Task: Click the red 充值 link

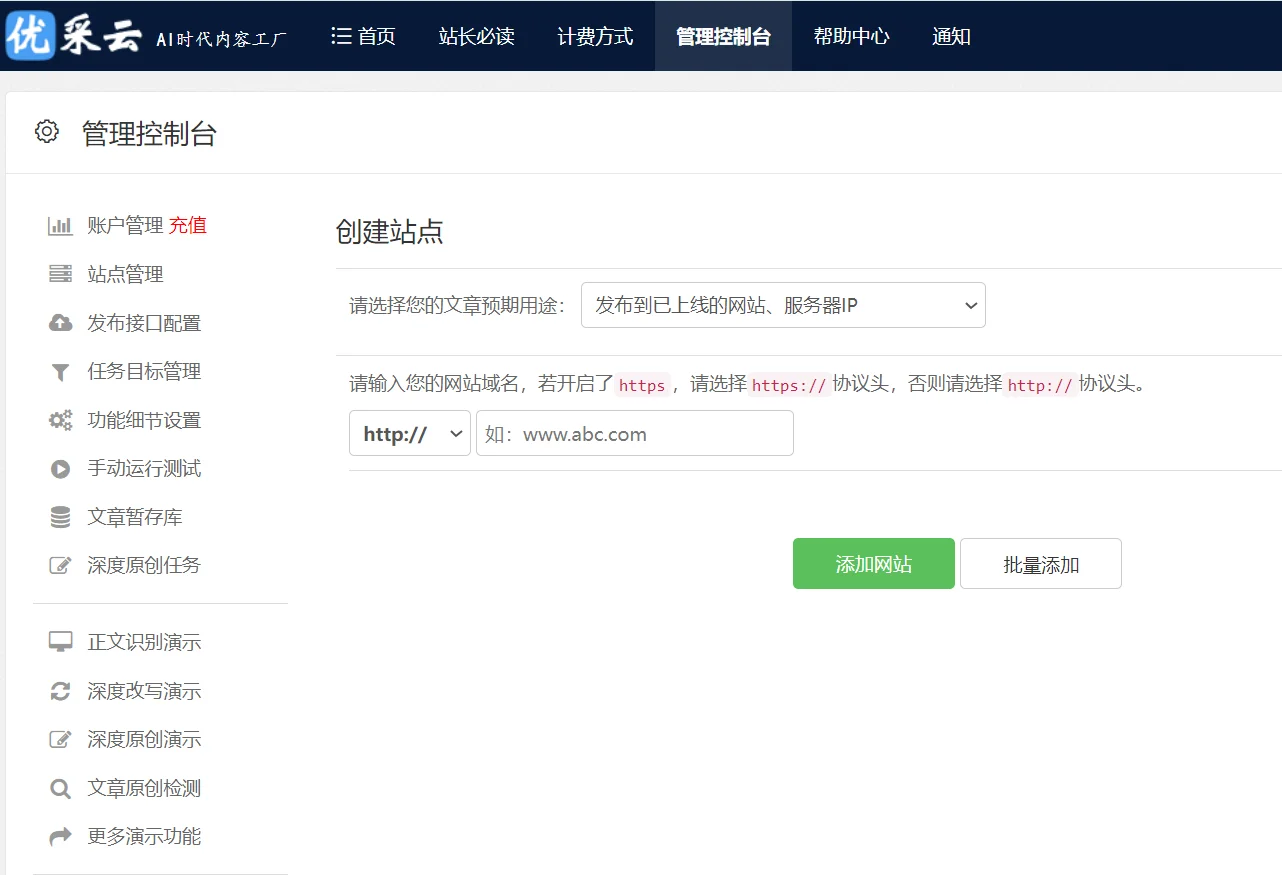Action: click(x=188, y=225)
